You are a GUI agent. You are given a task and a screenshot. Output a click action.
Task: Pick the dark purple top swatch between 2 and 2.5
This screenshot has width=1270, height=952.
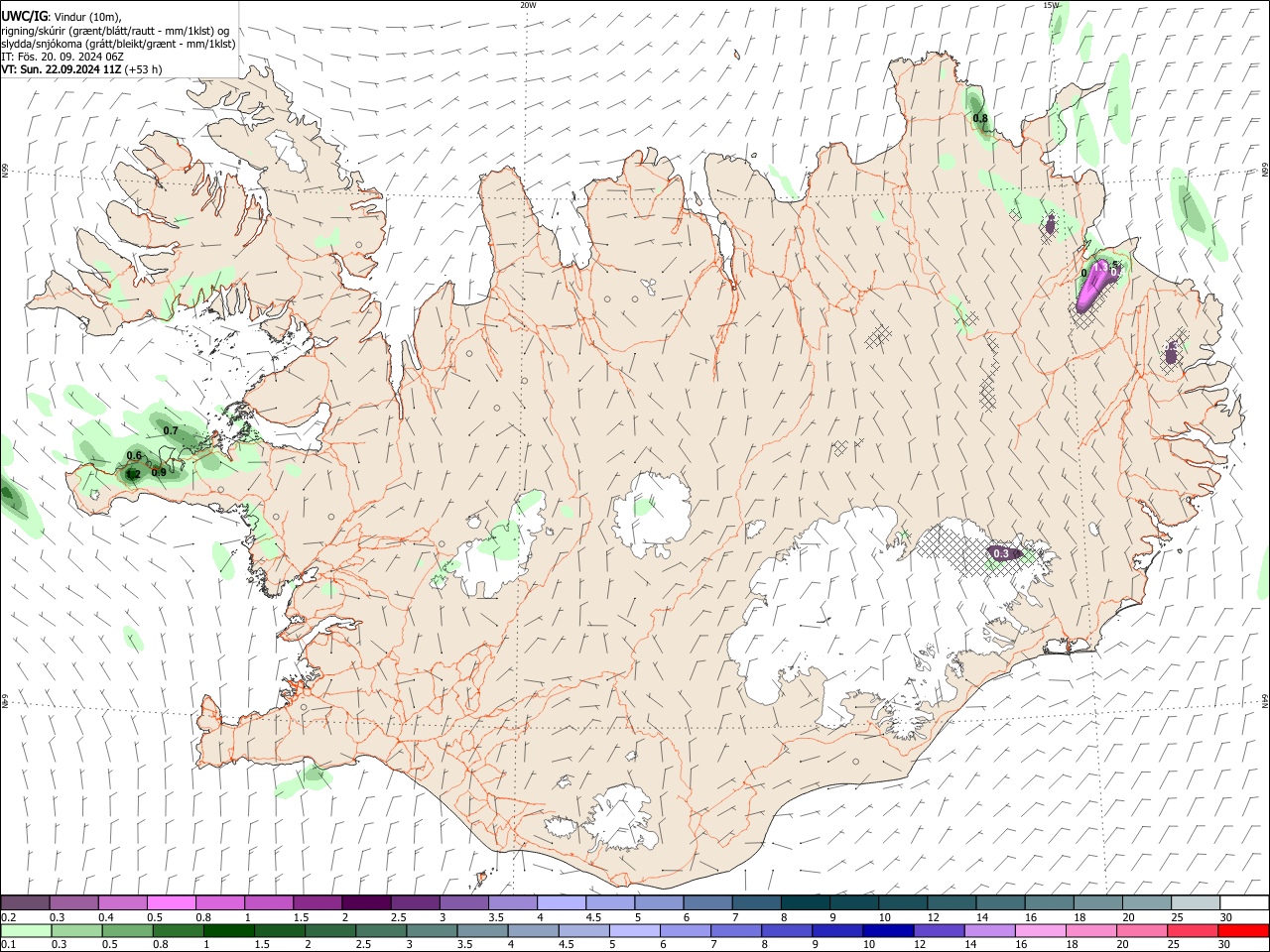coord(366,902)
